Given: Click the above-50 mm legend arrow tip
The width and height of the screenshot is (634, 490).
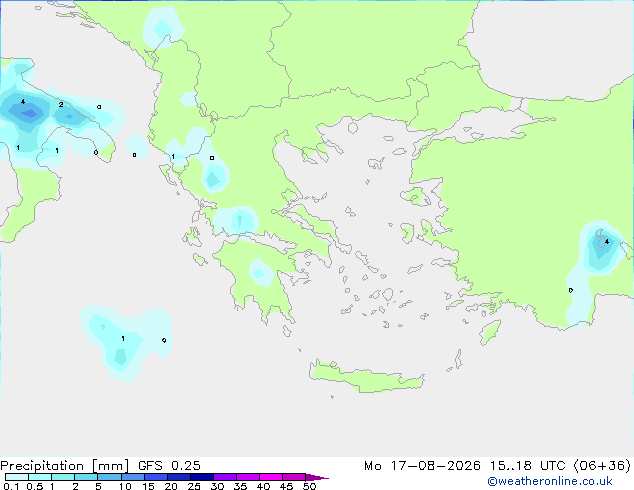Looking at the screenshot, I should click(x=317, y=477).
